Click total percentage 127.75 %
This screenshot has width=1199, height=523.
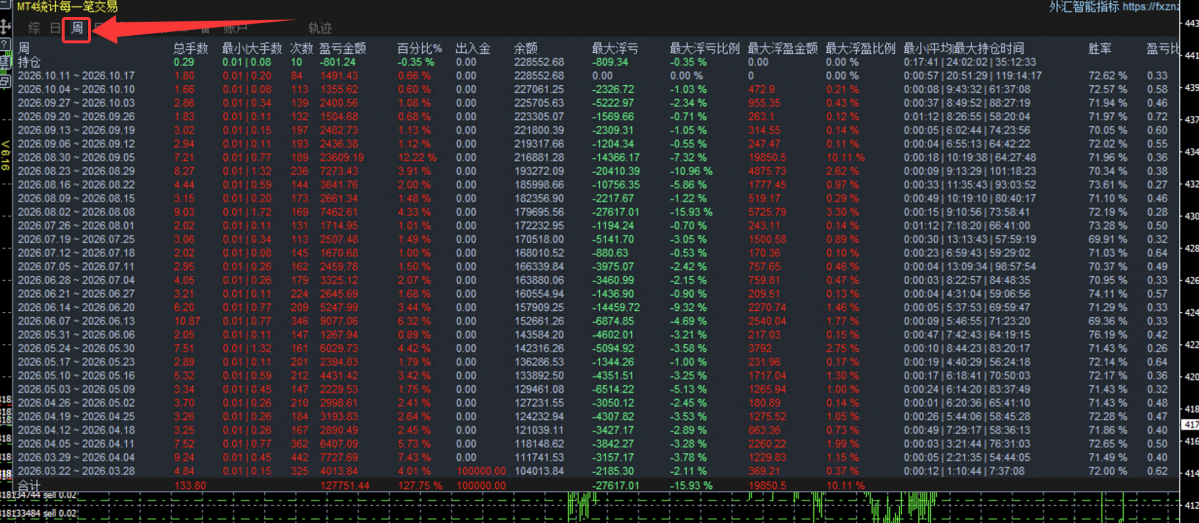click(420, 486)
